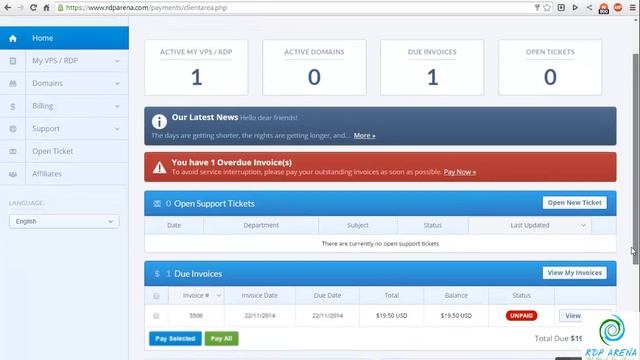Bookmark page with star icon

pyautogui.click(x=547, y=7)
